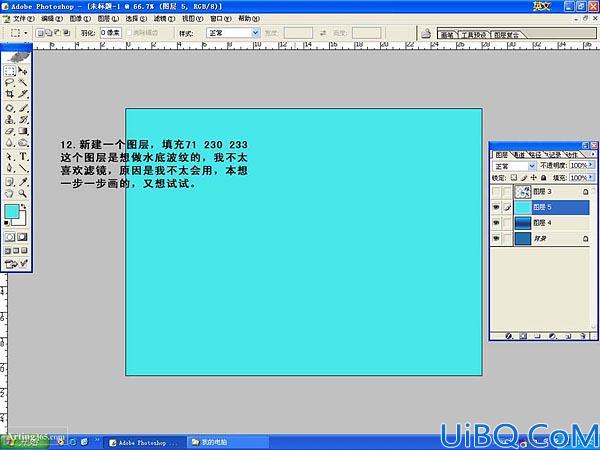Open the 图像 menu
This screenshot has height=450, width=600.
[x=80, y=18]
